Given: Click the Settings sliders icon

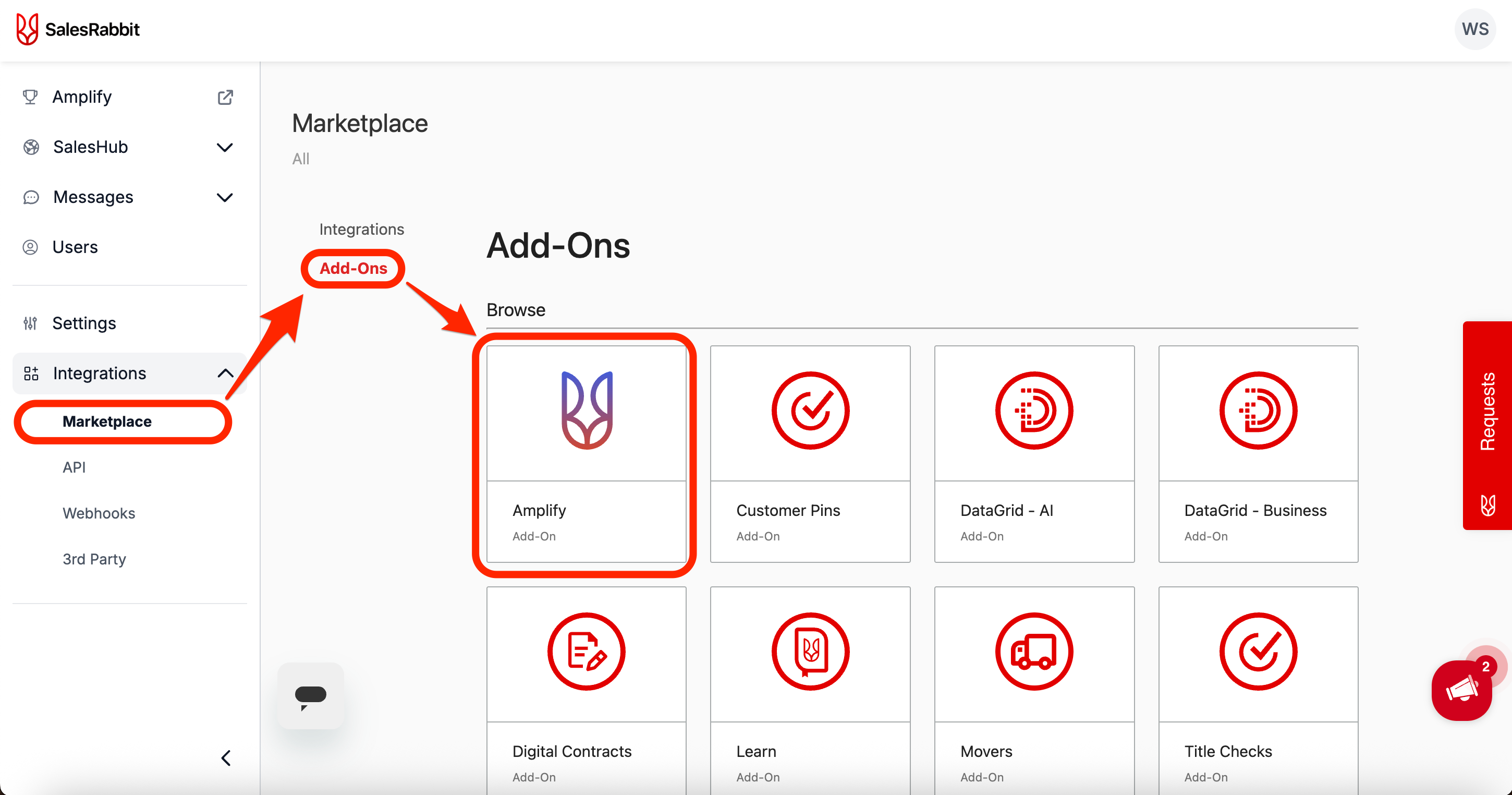Looking at the screenshot, I should click(31, 323).
